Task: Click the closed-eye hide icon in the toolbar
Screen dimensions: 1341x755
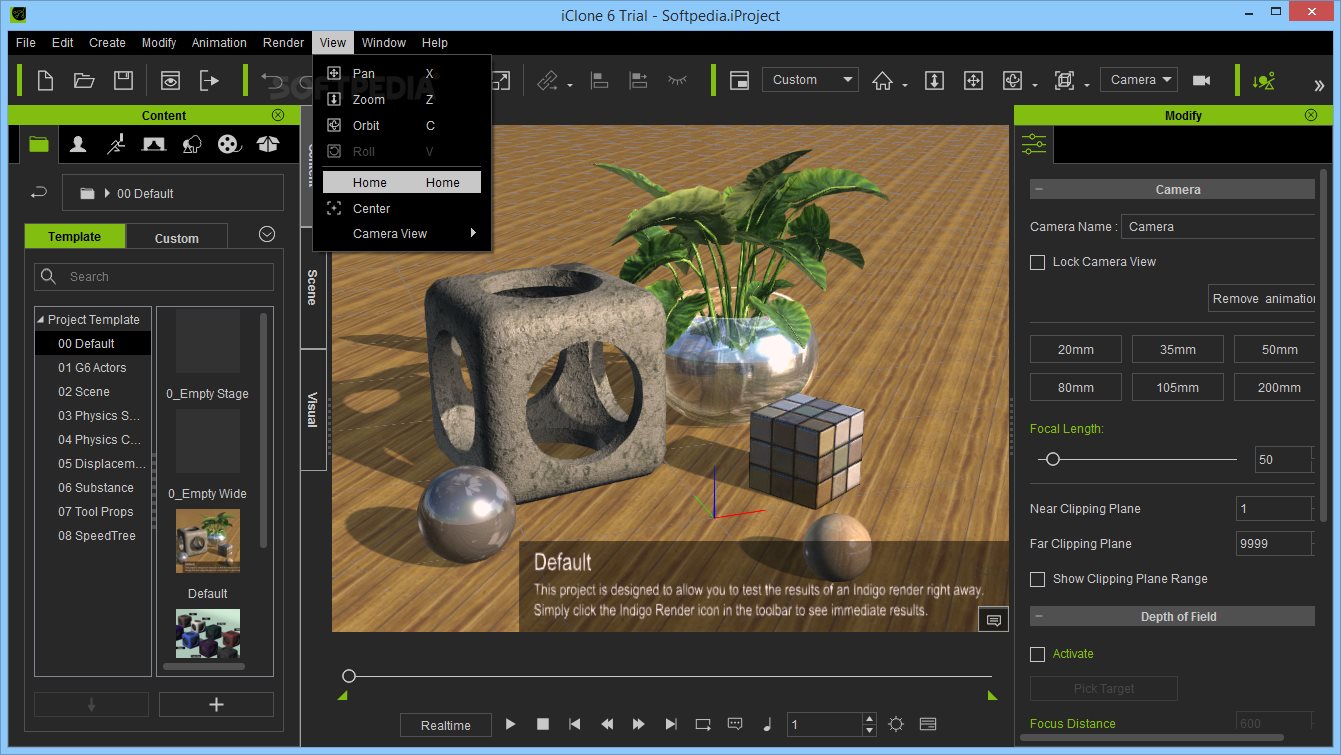Action: pyautogui.click(x=677, y=80)
